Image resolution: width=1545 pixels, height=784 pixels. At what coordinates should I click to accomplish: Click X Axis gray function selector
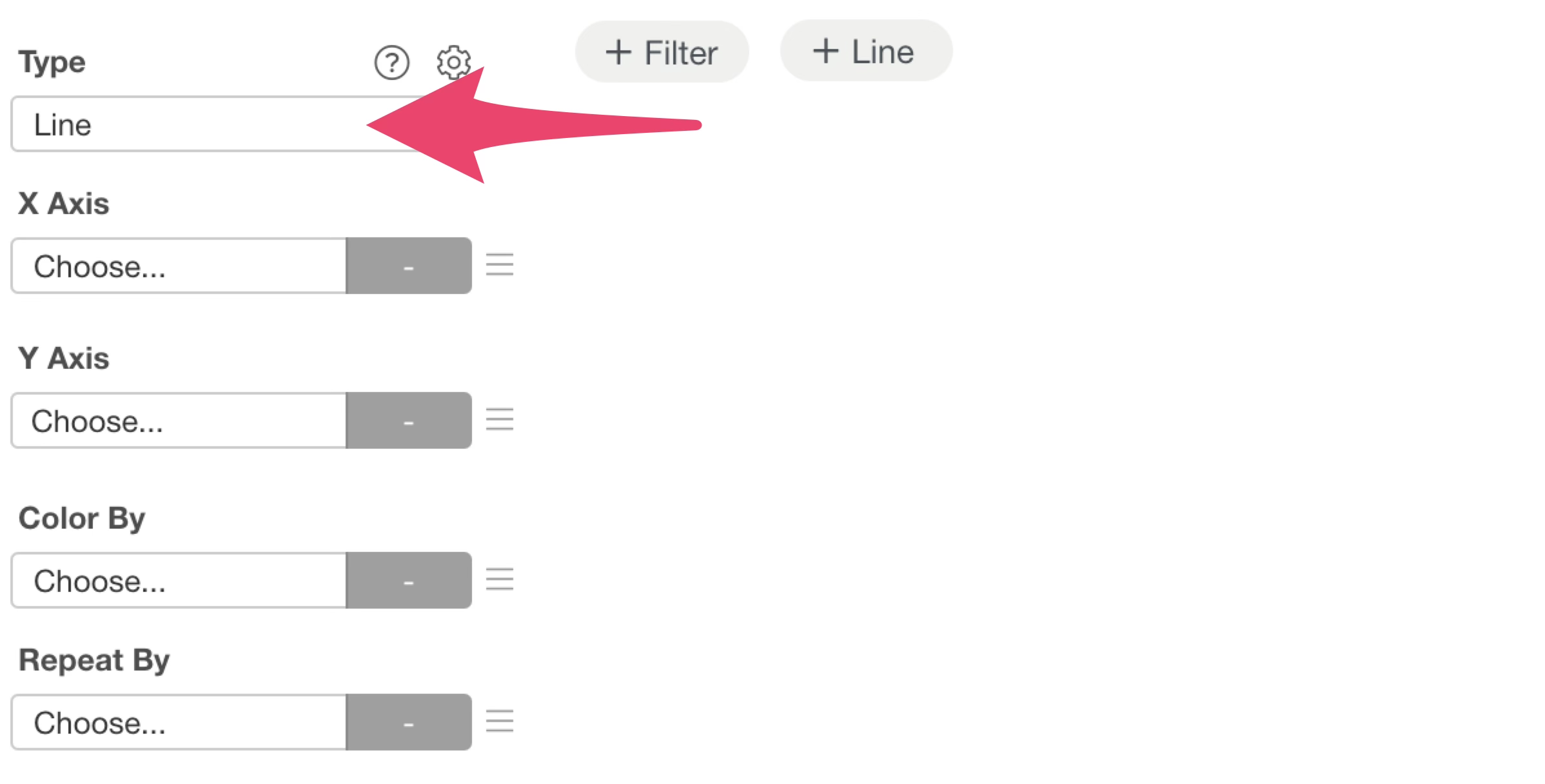409,266
